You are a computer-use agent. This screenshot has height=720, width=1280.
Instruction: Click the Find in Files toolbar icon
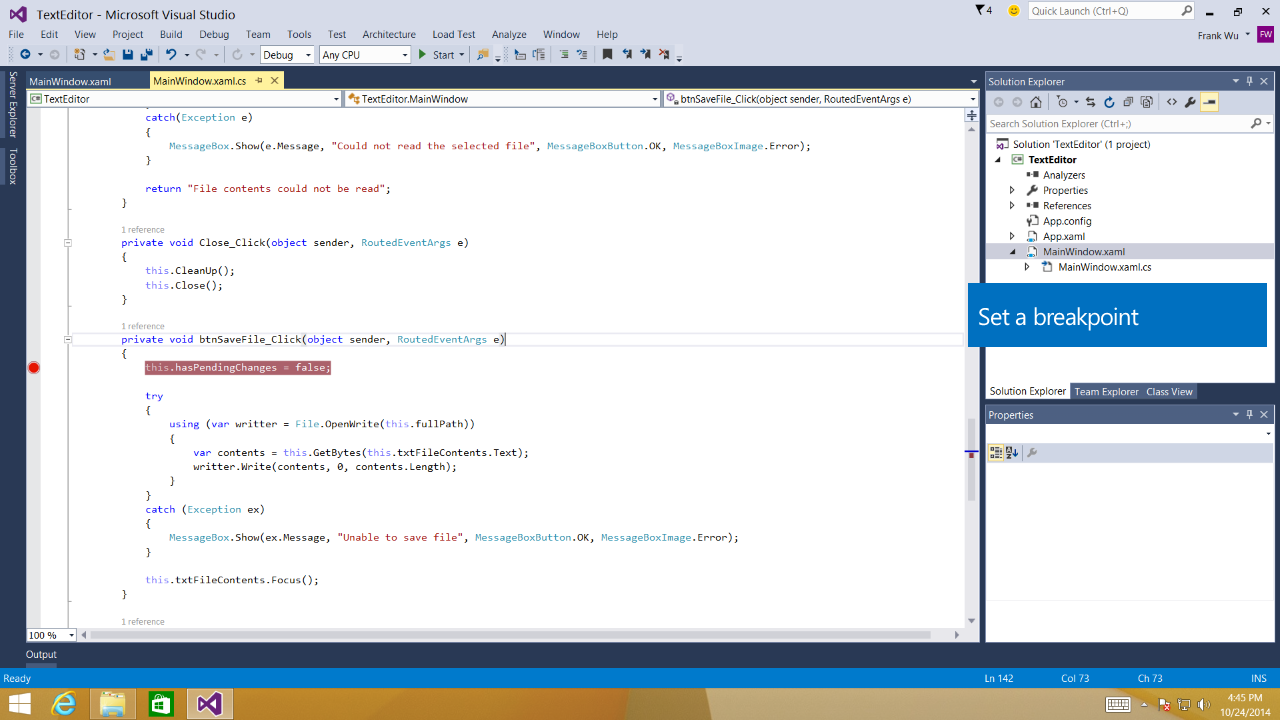point(483,55)
